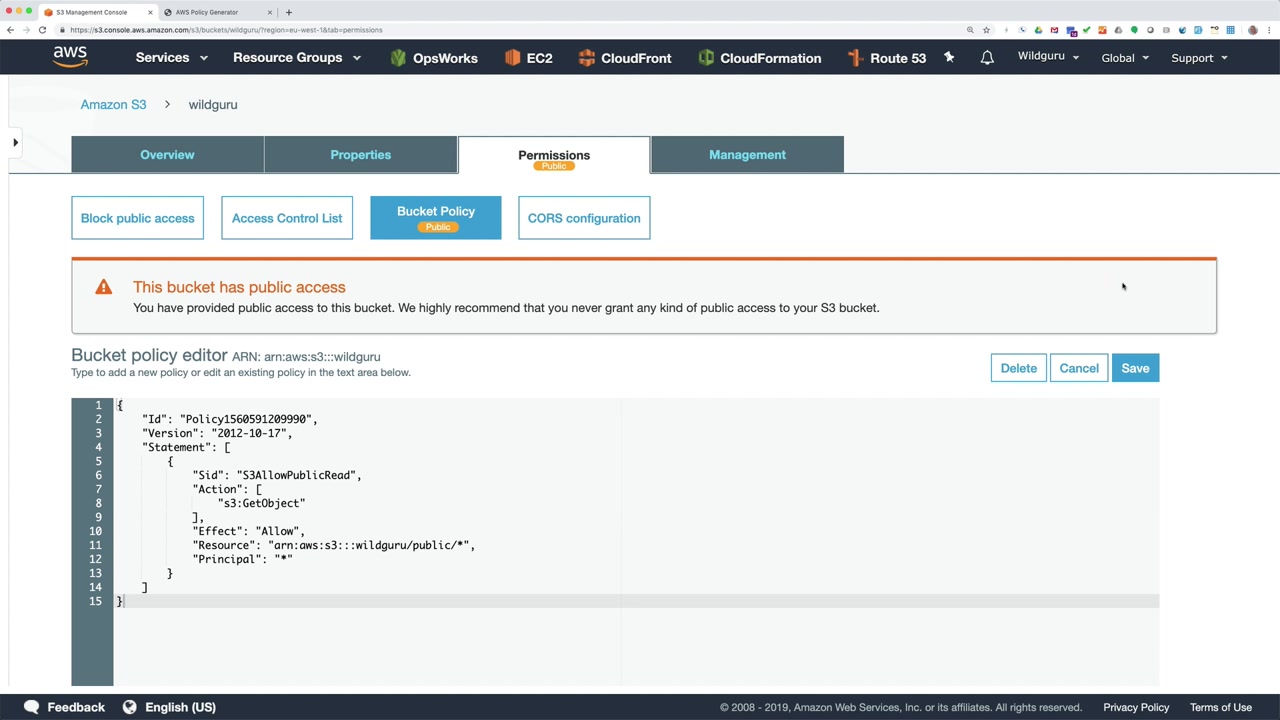The width and height of the screenshot is (1280, 720).
Task: Open the Access Control List section
Action: (287, 218)
